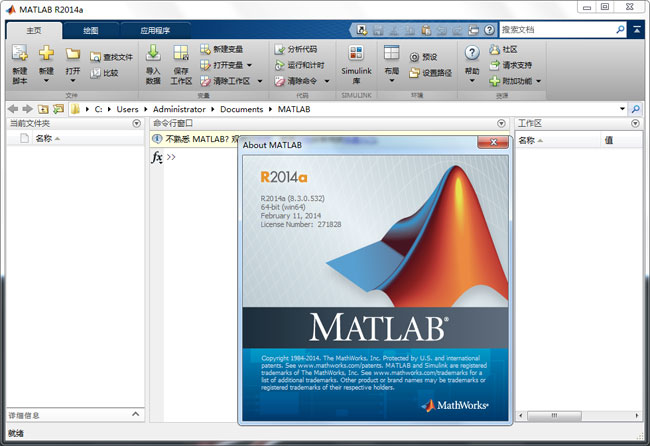Click the Help (帮助) question mark icon
The height and width of the screenshot is (446, 650).
coord(472,53)
